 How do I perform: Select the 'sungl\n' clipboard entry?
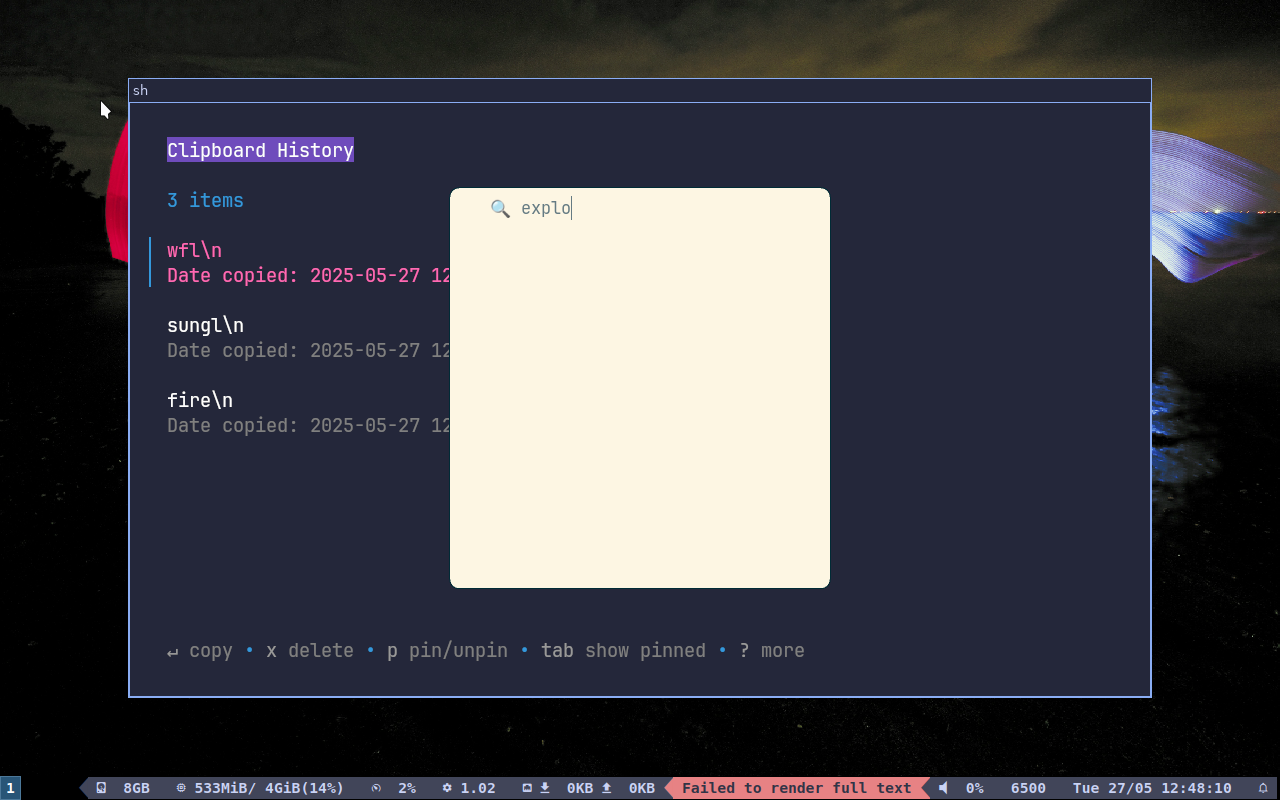tap(205, 325)
